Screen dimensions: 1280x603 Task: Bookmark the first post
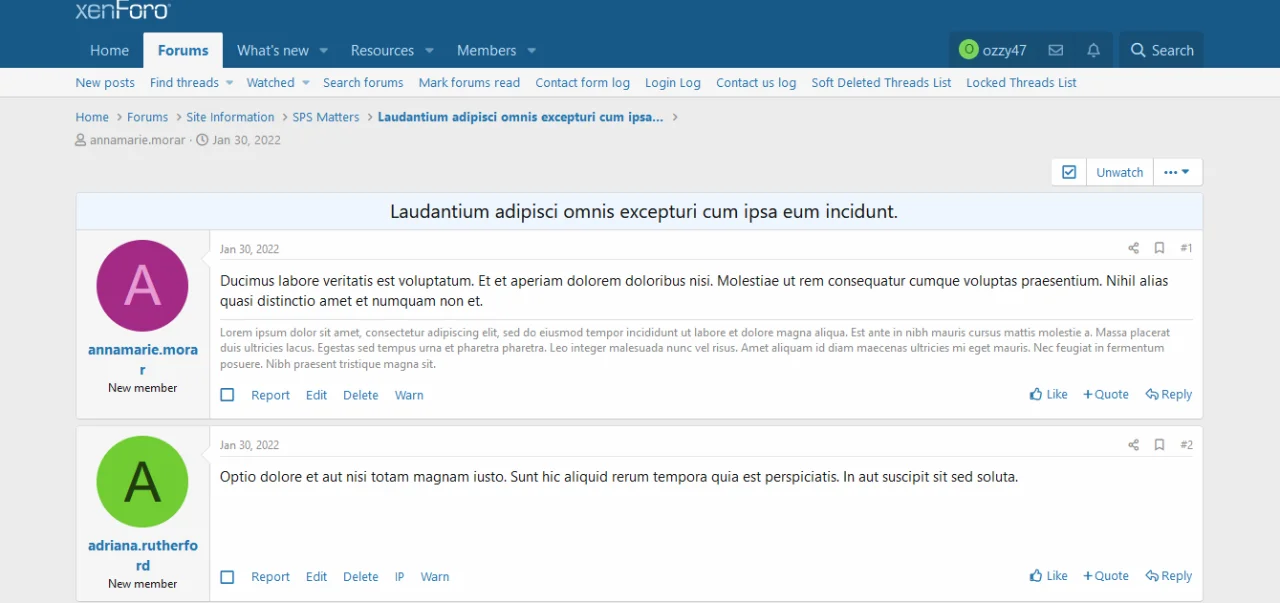[1159, 248]
